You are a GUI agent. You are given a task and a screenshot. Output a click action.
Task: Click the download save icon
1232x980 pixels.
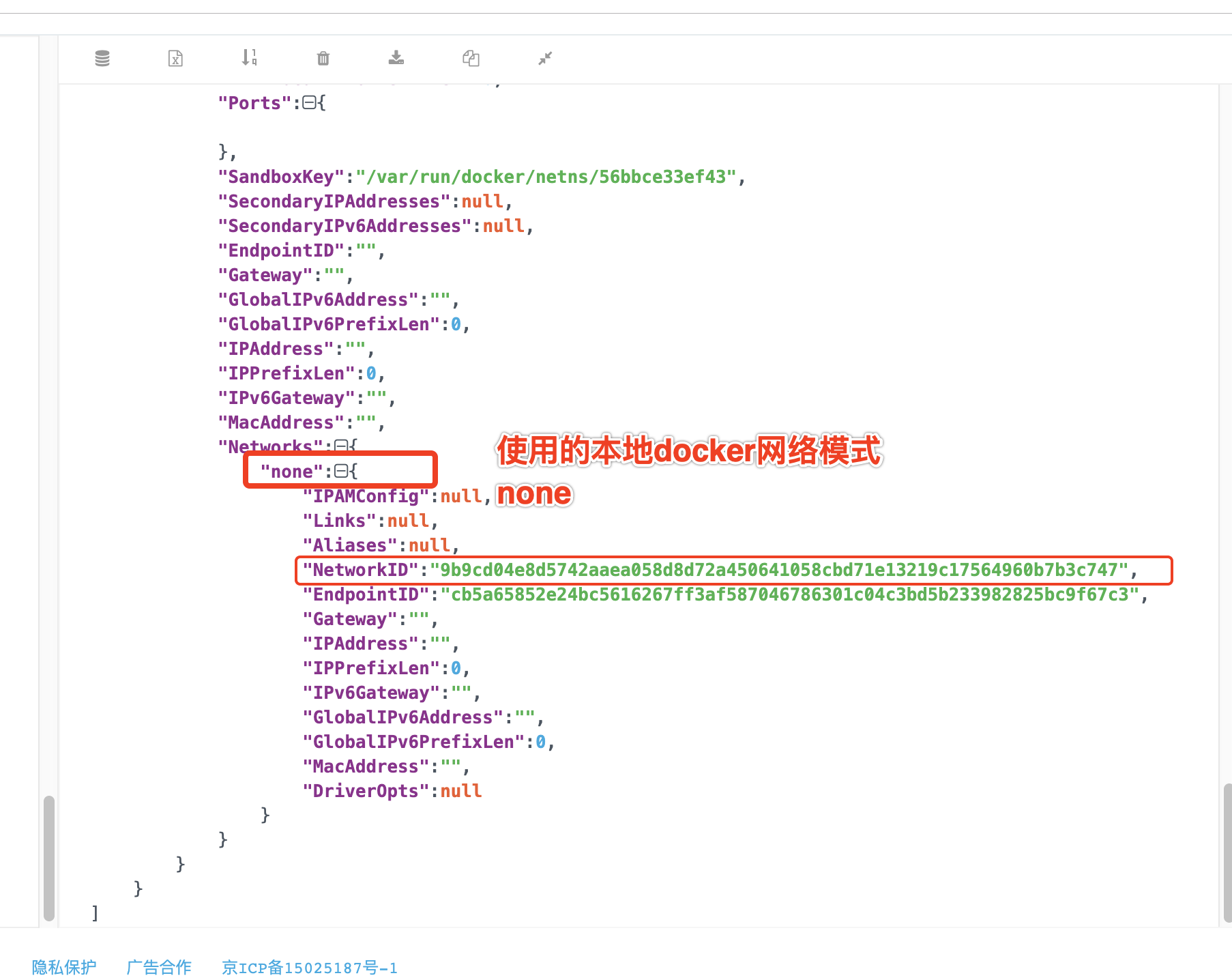tap(396, 58)
